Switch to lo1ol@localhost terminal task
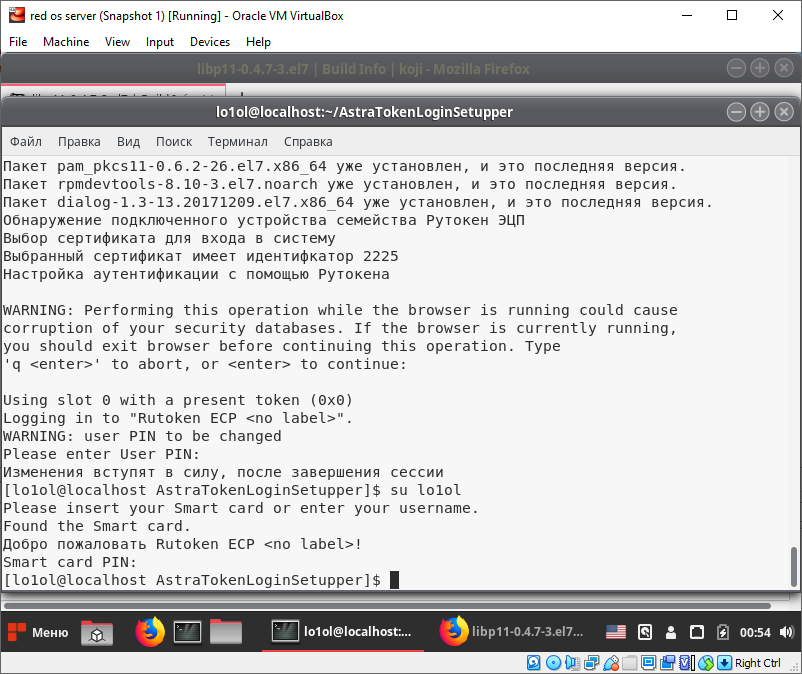The image size is (802, 674). pyautogui.click(x=343, y=632)
